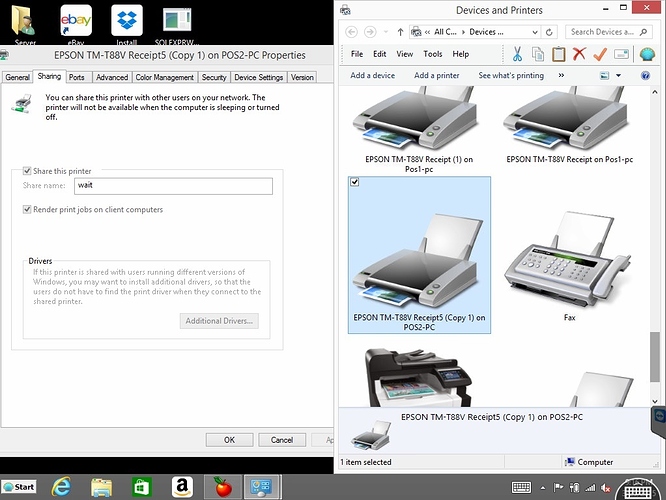The height and width of the screenshot is (500, 666).
Task: Click Add a printer
Action: [x=437, y=75]
